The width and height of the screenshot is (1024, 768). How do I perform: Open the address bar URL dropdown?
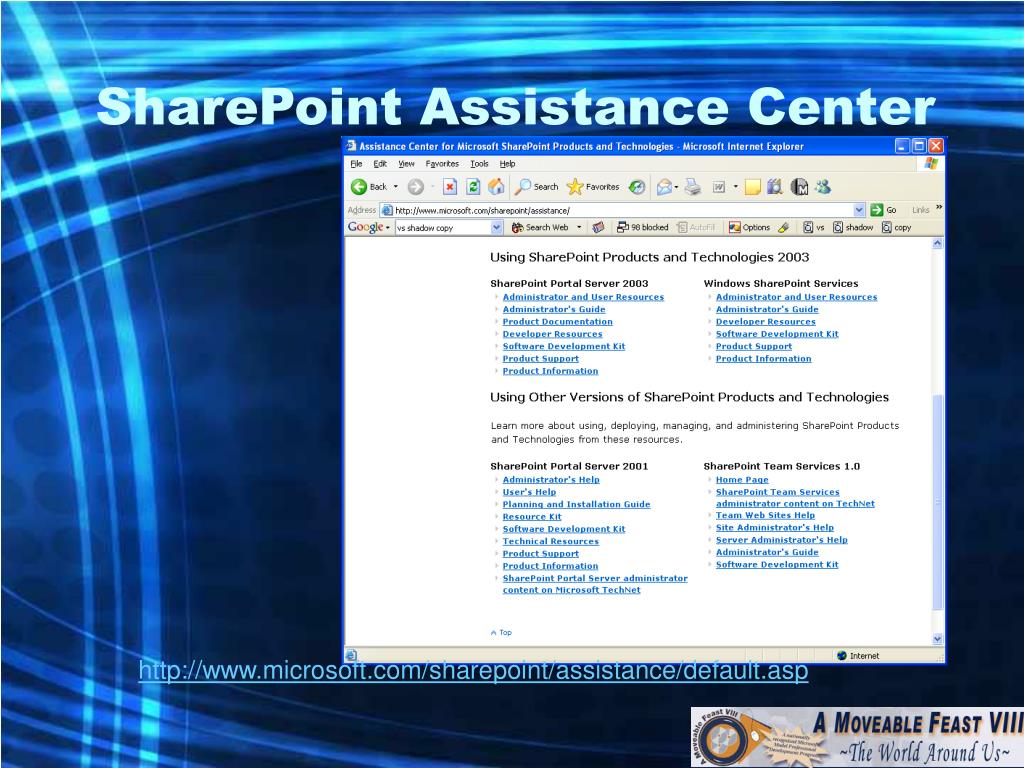(859, 210)
